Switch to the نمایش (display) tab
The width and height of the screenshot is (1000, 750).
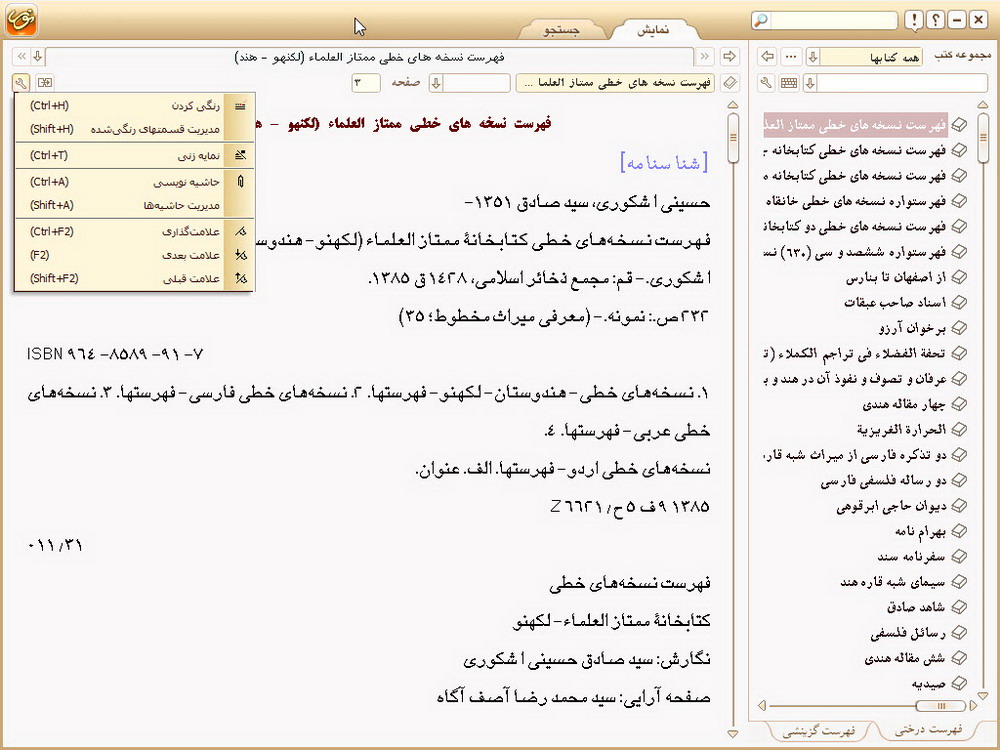coord(653,30)
